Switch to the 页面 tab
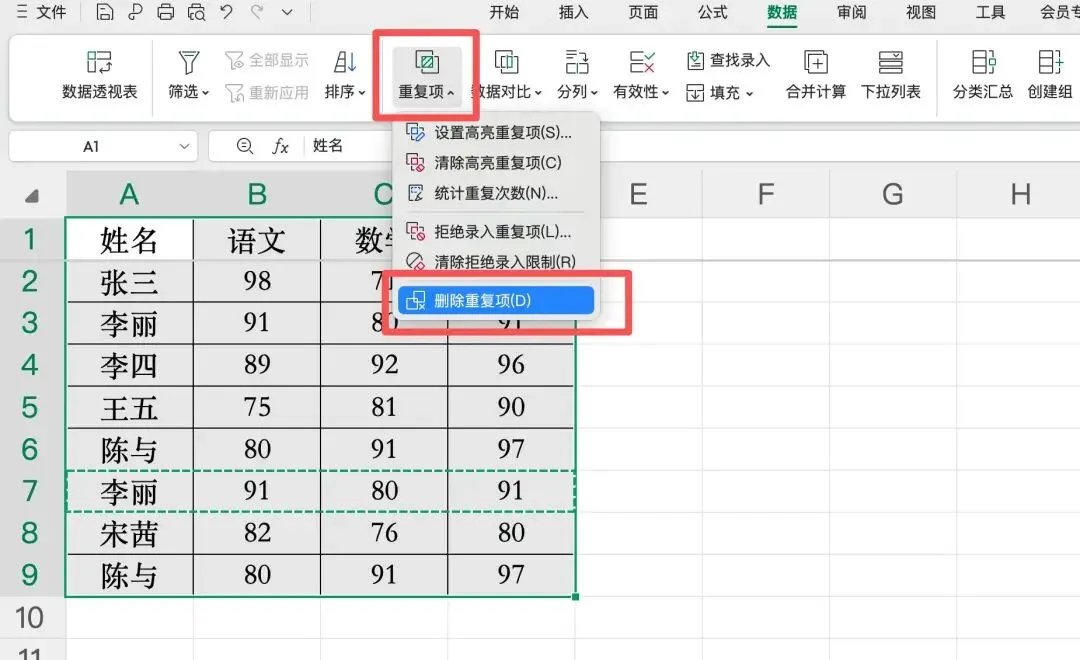The image size is (1080, 660). 643,12
